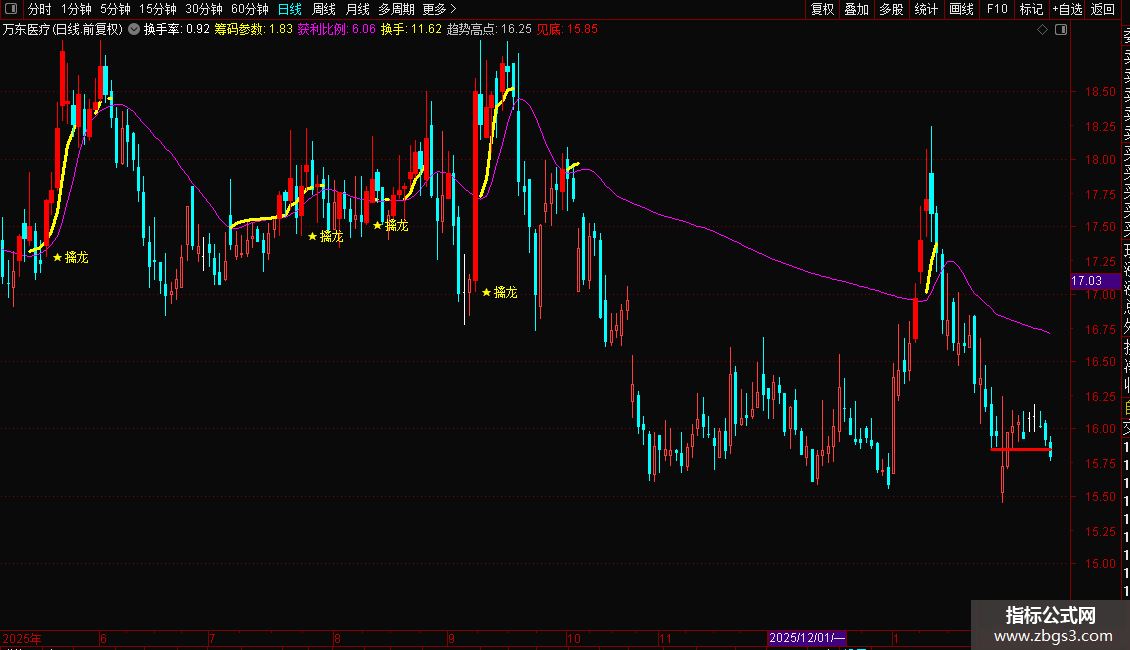Select the 30分钟 period

(204, 9)
